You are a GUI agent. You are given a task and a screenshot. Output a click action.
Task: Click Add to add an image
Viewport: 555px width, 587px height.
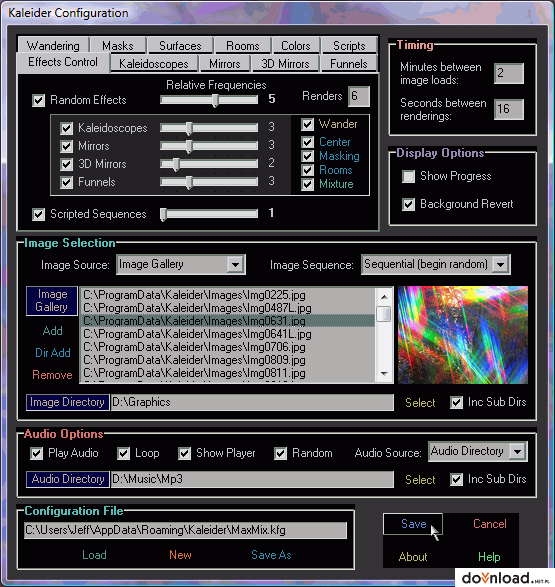pyautogui.click(x=52, y=331)
